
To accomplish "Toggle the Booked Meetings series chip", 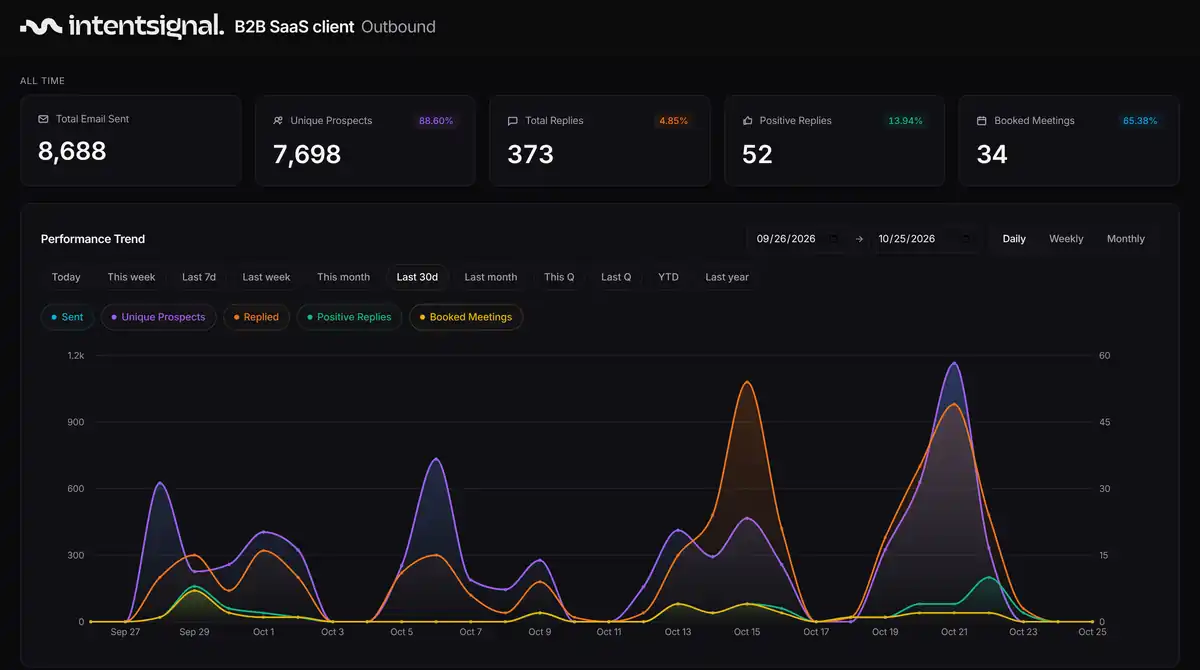I will (466, 317).
